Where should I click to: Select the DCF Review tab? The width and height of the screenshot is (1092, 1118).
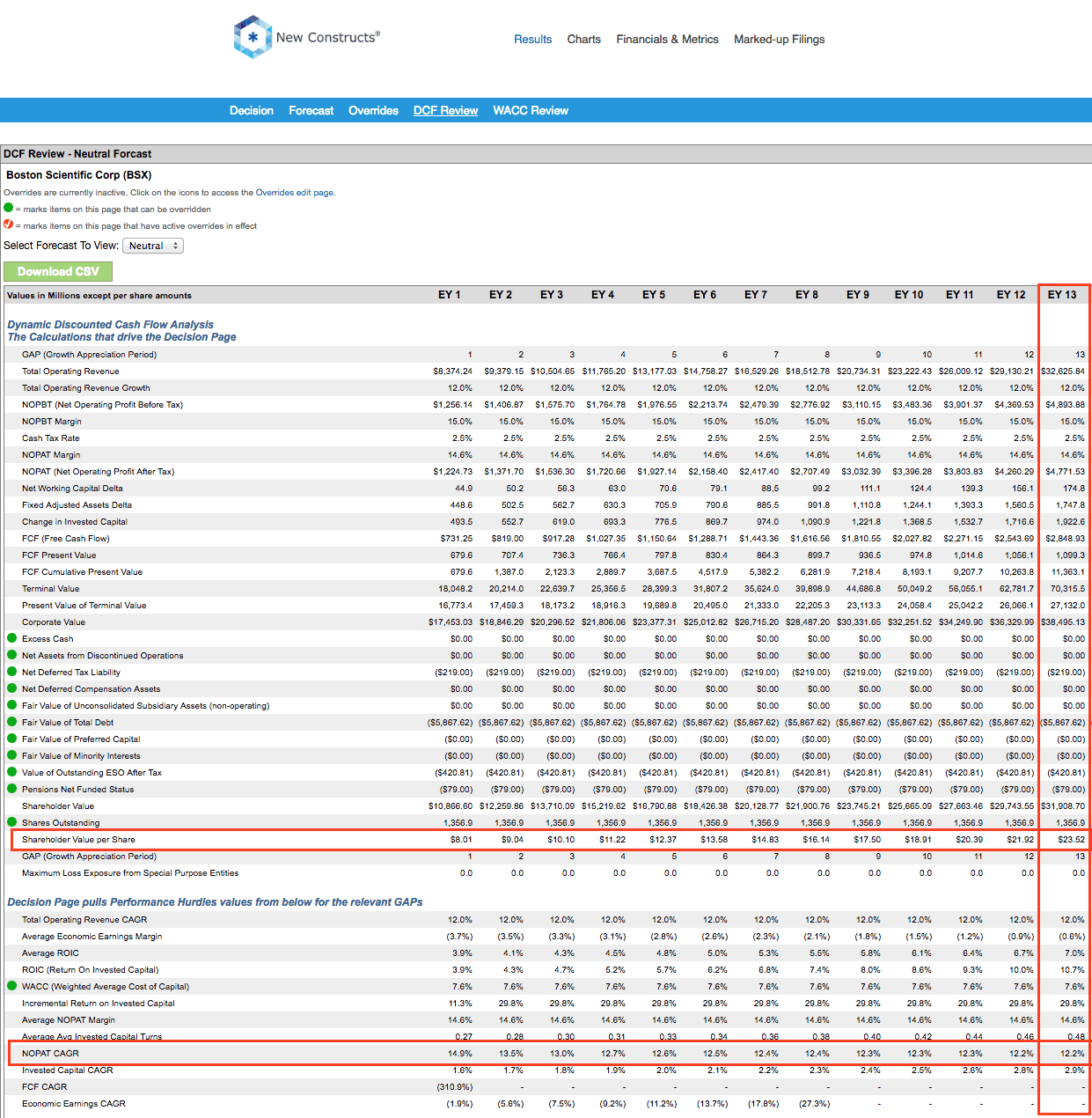tap(446, 110)
